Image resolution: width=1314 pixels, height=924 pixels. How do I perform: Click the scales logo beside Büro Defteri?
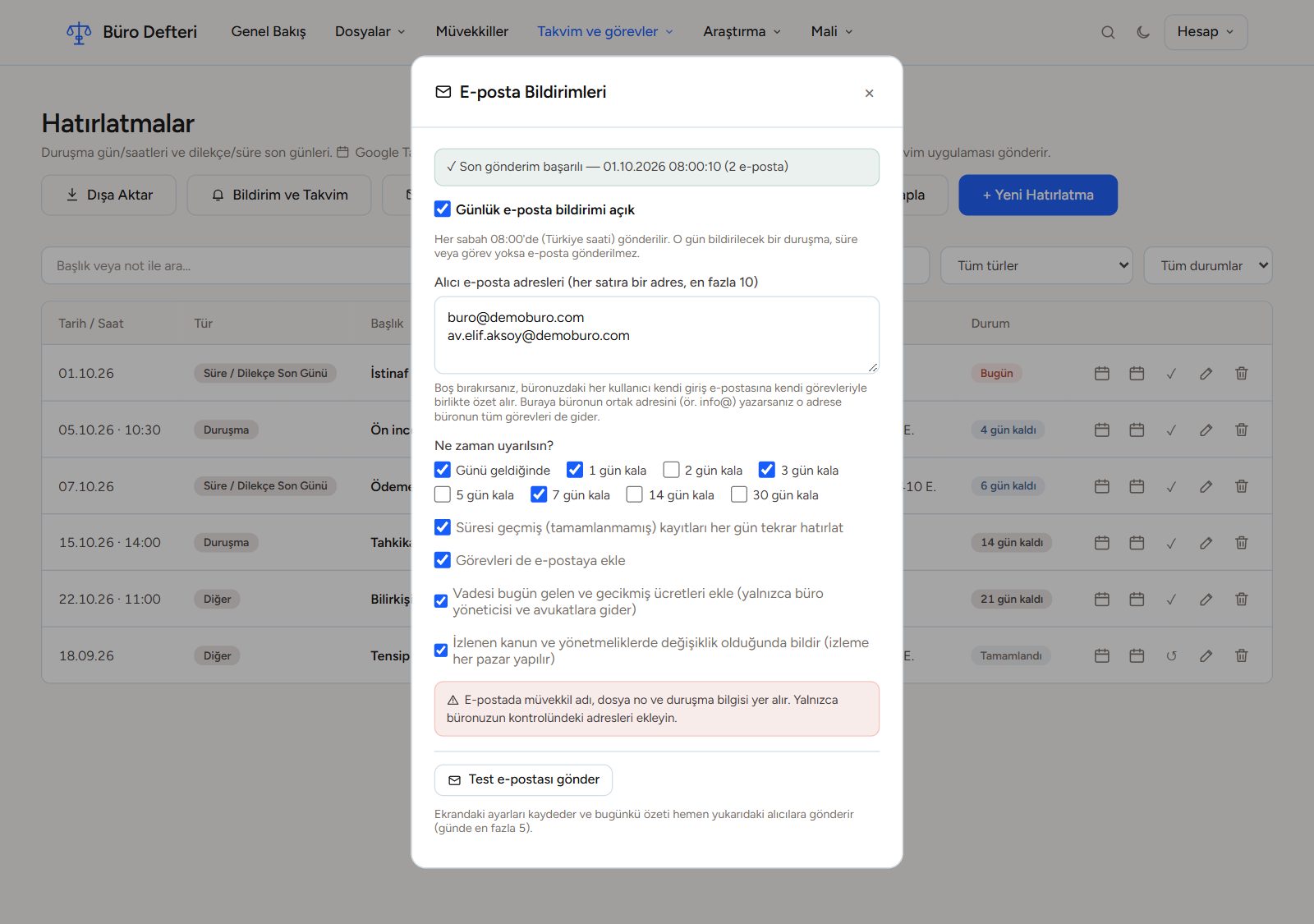pos(79,32)
